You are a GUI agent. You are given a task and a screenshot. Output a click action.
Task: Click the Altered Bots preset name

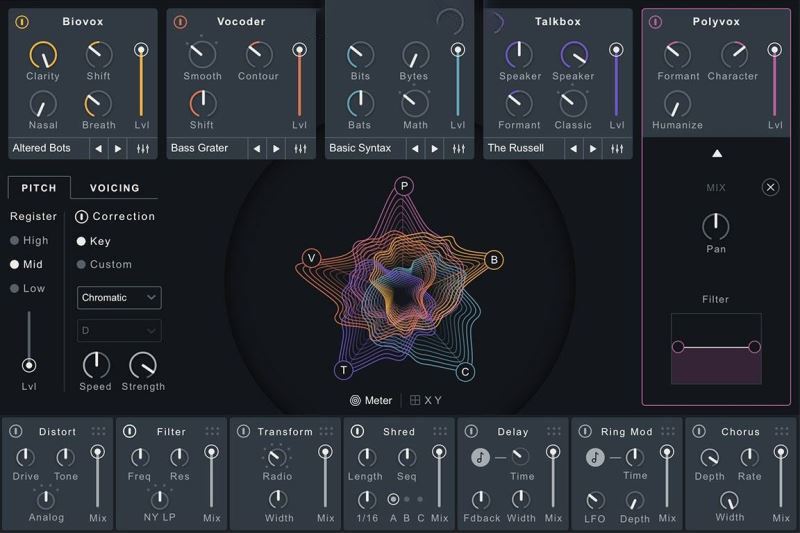pos(41,148)
